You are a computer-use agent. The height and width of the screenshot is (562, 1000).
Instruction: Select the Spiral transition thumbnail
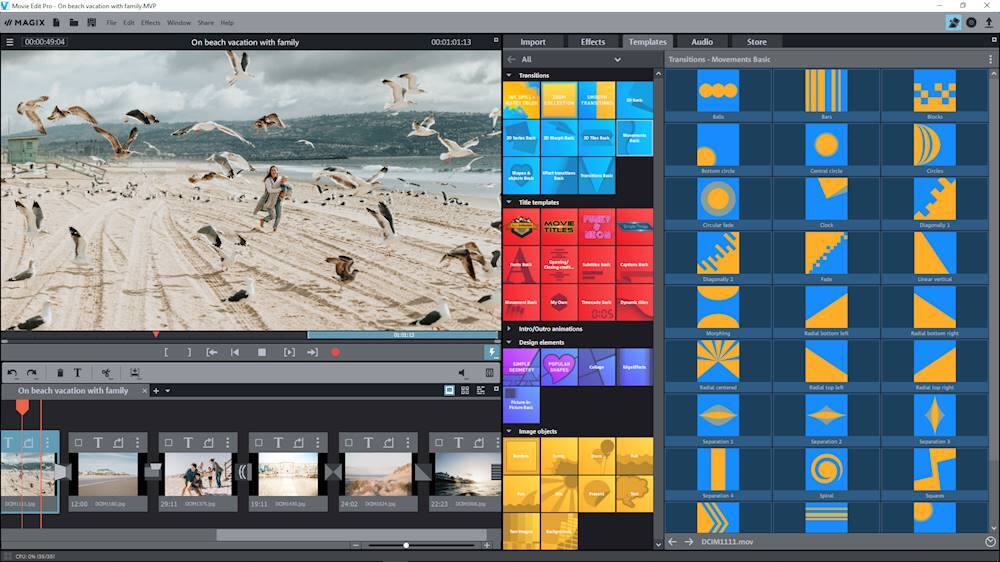[826, 468]
